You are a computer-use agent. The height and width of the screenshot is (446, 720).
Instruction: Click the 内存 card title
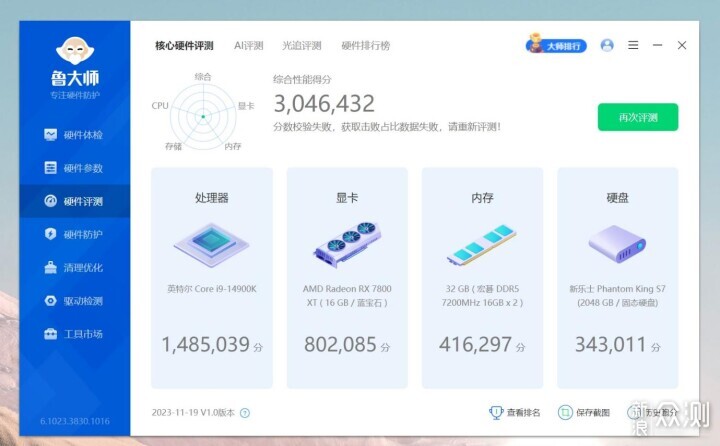(482, 198)
